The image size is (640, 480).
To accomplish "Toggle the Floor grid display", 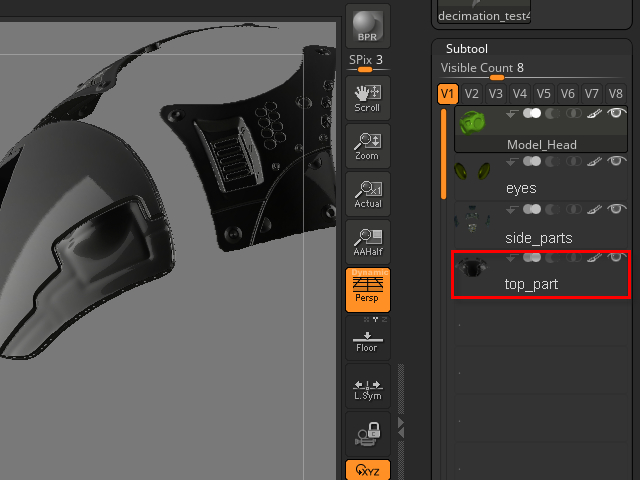I will pyautogui.click(x=367, y=340).
